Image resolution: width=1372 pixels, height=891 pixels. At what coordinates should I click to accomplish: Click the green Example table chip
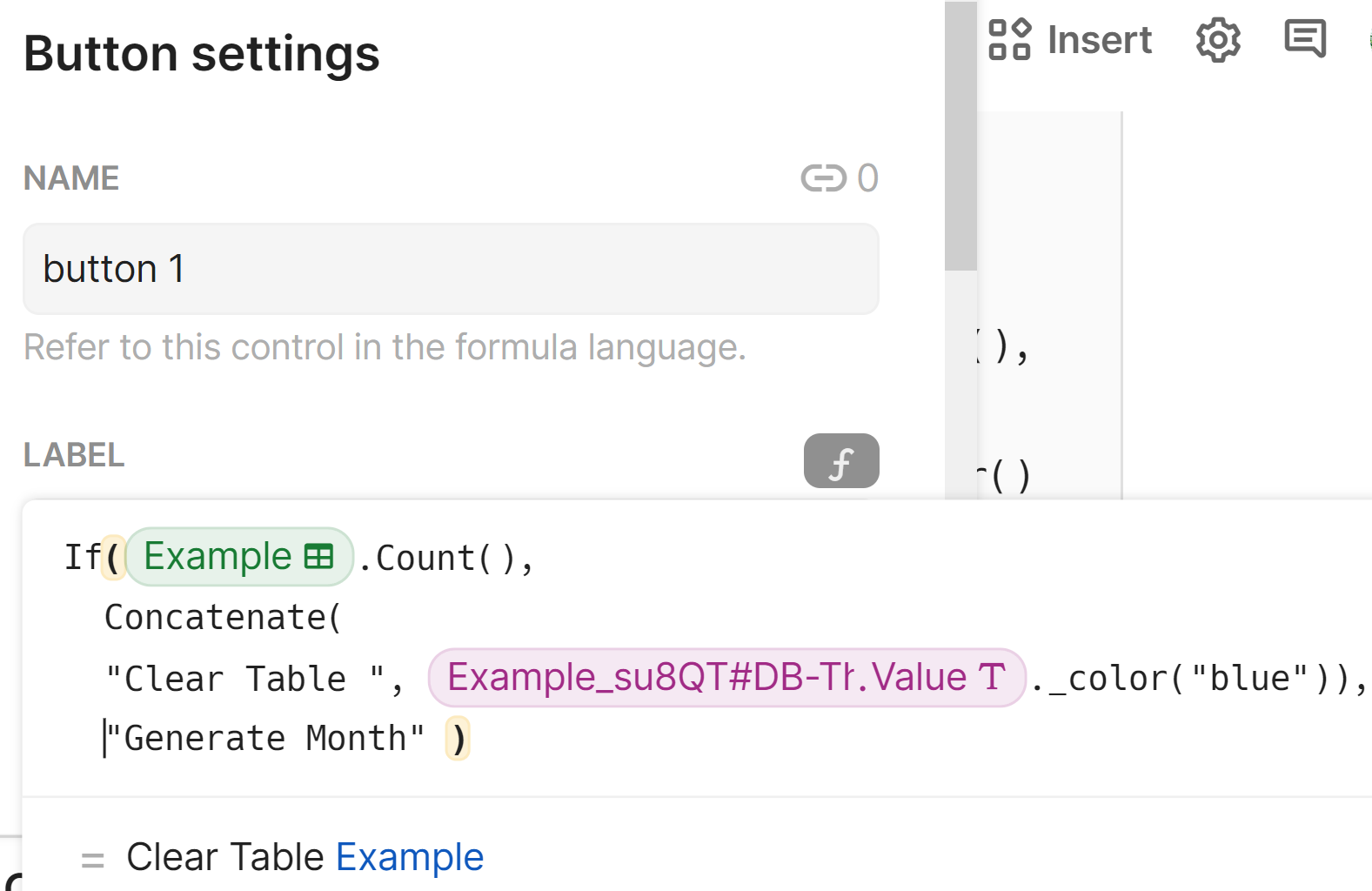pyautogui.click(x=218, y=557)
